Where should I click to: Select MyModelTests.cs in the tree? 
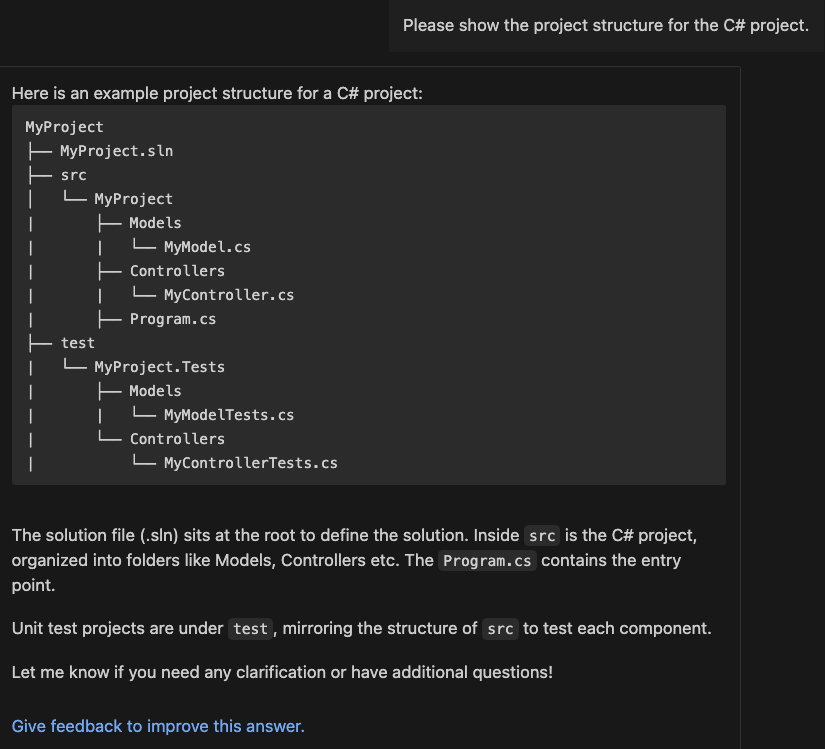coord(228,415)
